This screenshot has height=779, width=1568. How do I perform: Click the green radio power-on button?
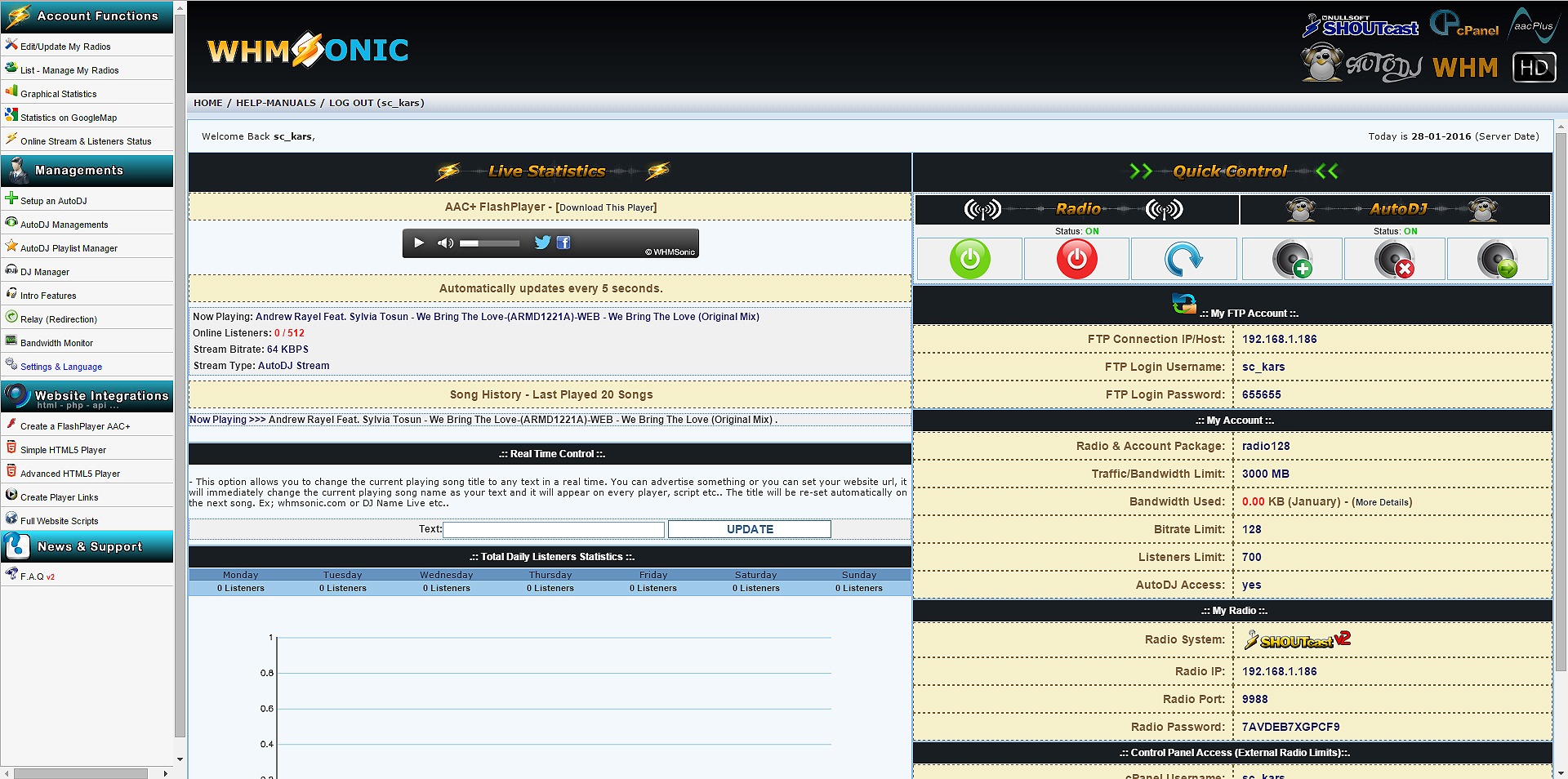[969, 259]
